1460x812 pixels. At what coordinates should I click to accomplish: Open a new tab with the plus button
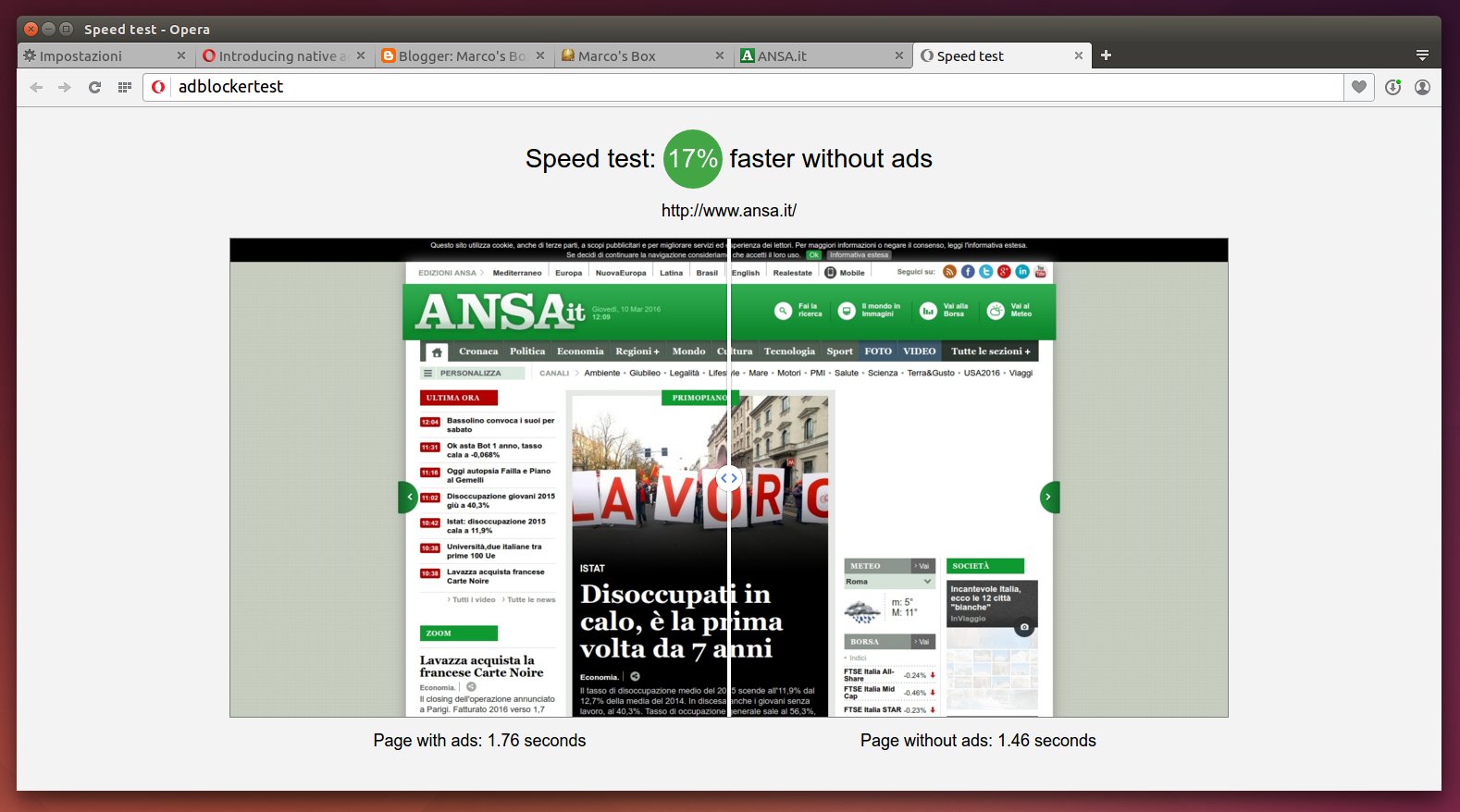(1106, 55)
